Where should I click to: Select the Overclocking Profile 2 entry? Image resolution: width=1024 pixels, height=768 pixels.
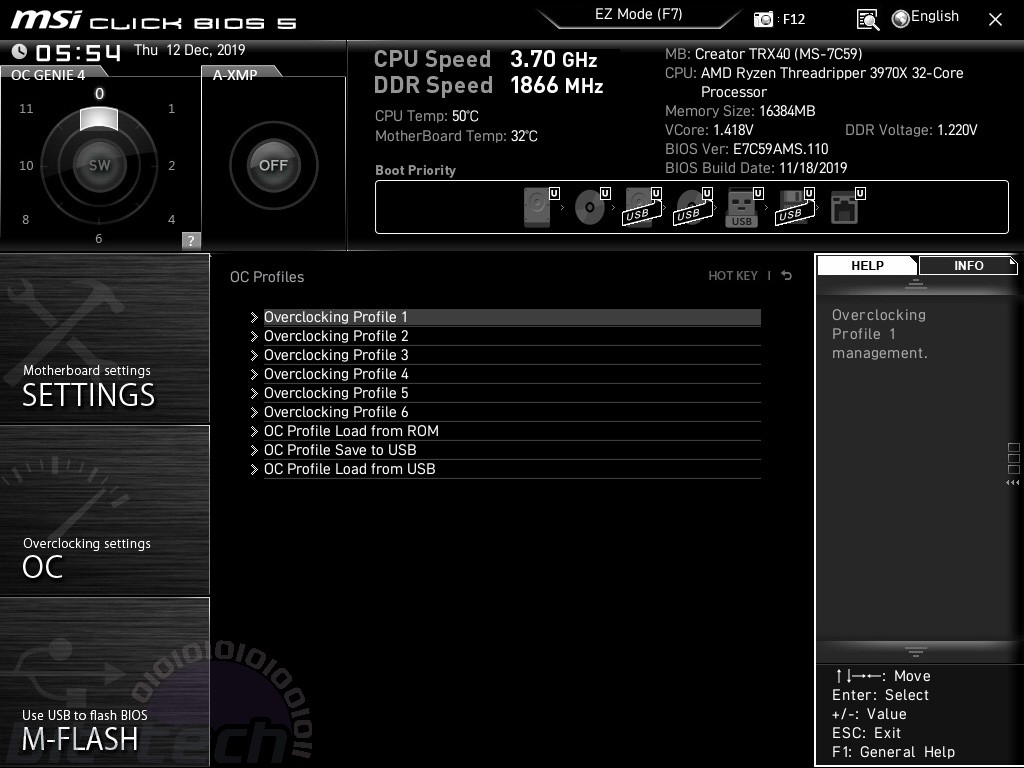(512, 336)
